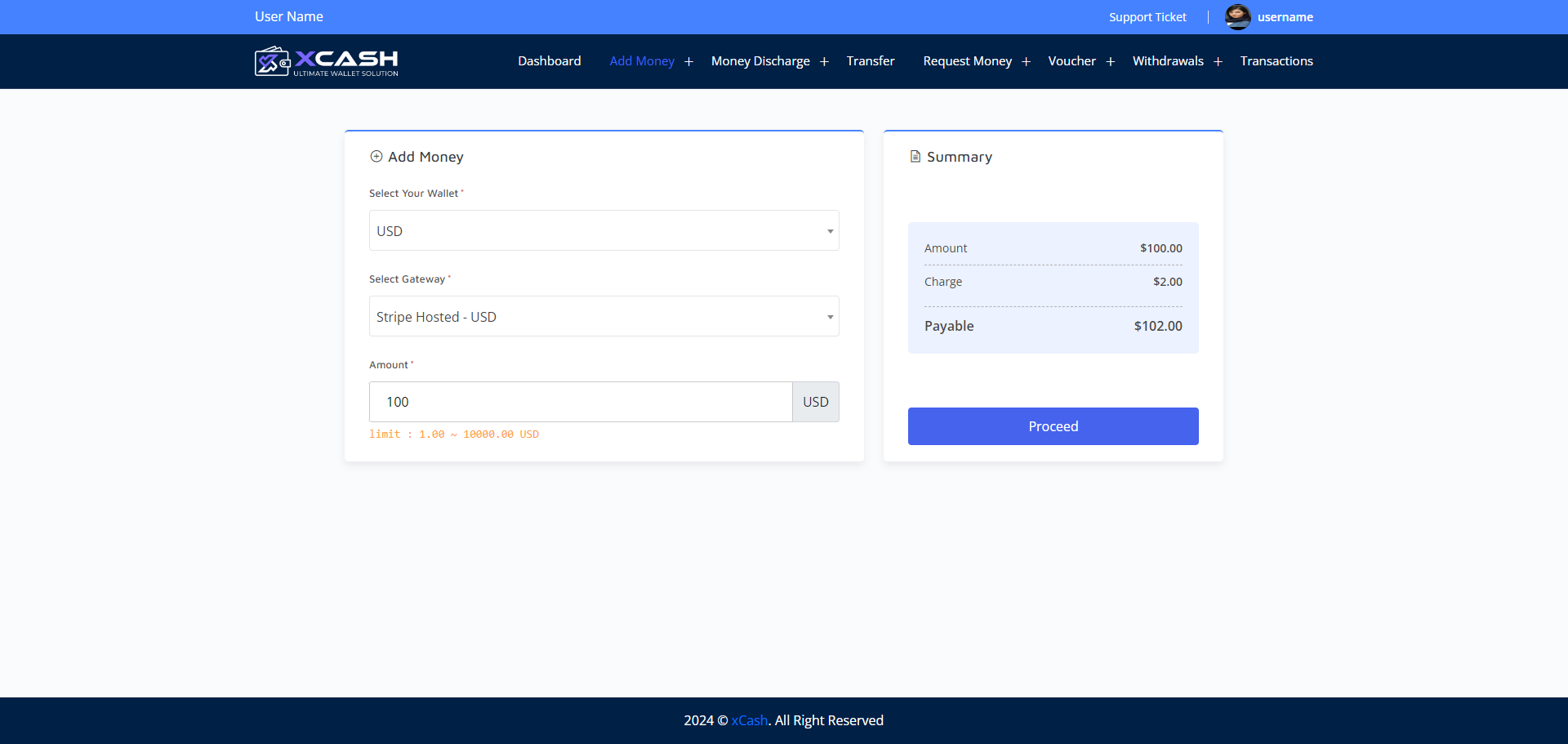Open the Stripe Hosted - USD gateway dropdown

tap(604, 316)
